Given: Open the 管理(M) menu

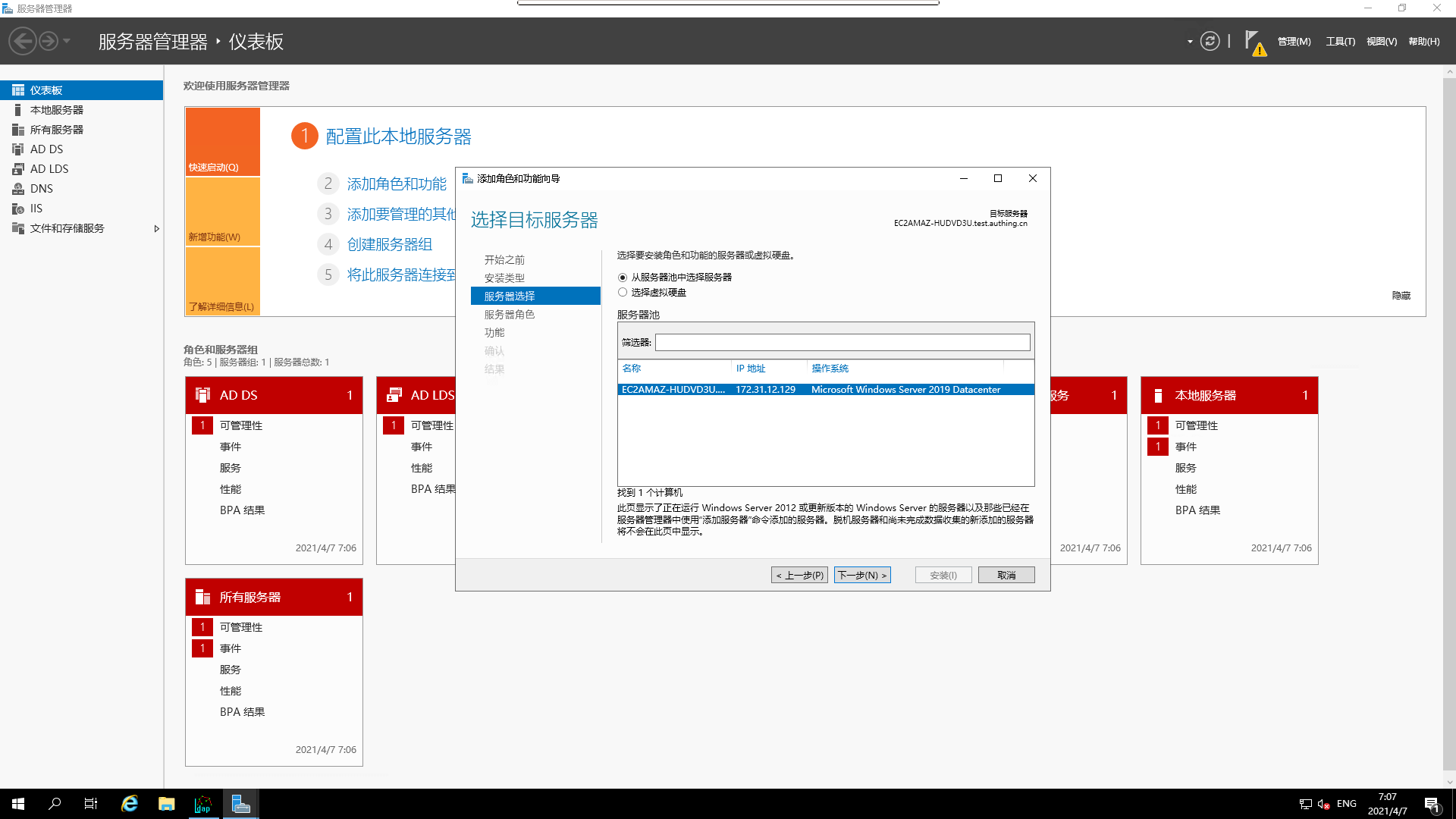Looking at the screenshot, I should [x=1294, y=42].
